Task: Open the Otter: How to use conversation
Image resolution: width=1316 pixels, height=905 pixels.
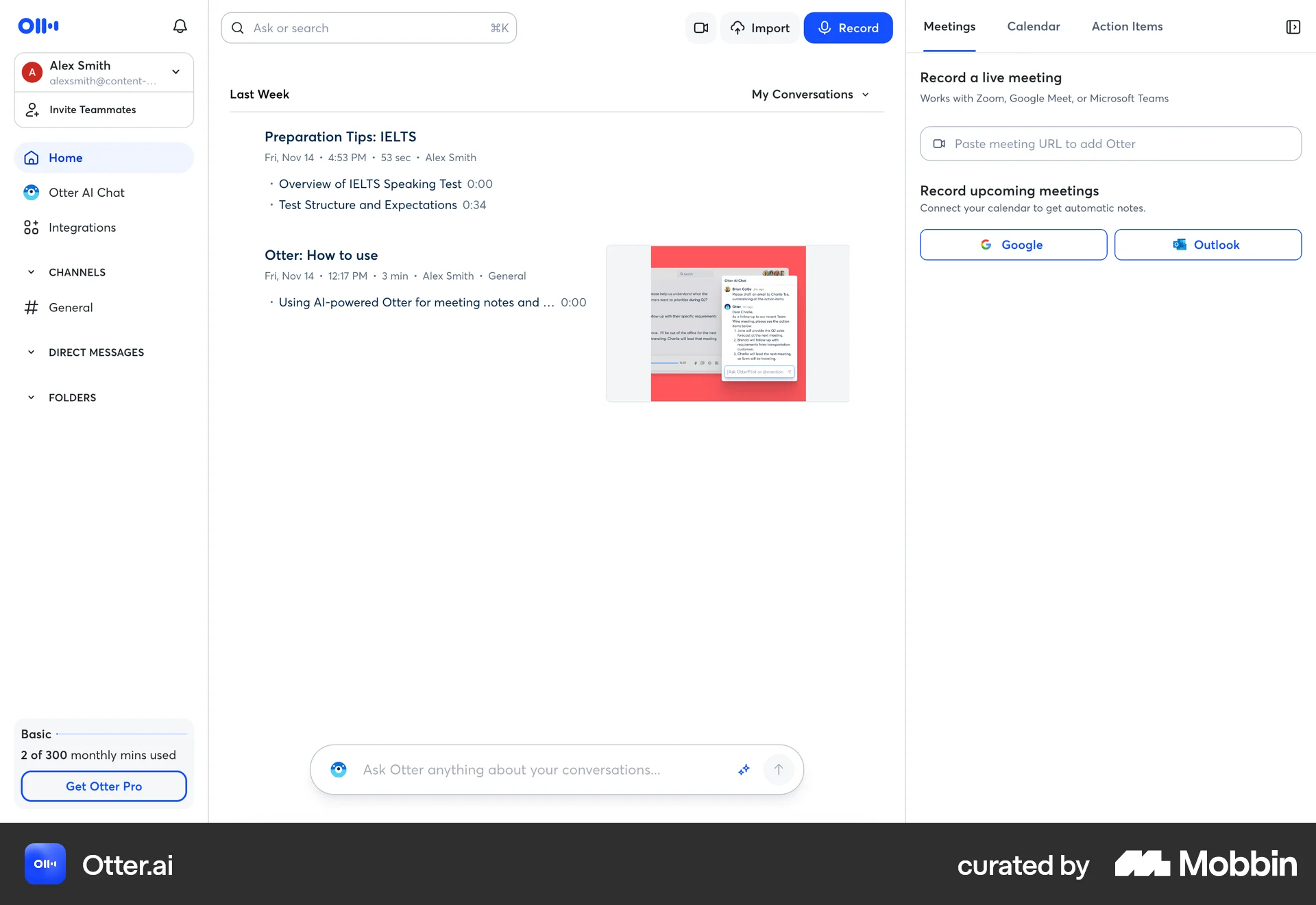Action: (321, 256)
